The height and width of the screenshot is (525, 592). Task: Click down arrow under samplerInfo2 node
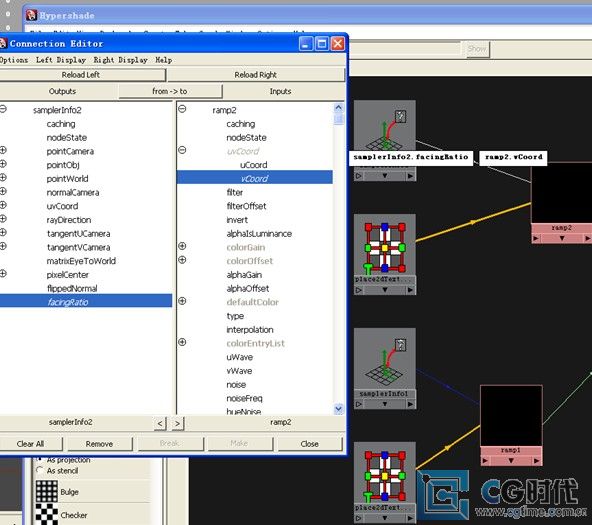[385, 176]
